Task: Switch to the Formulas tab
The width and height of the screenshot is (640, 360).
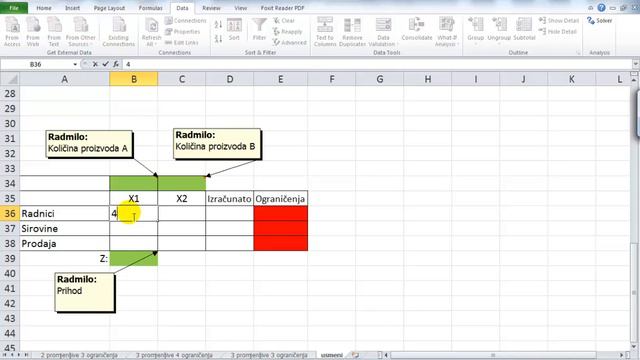Action: click(151, 8)
